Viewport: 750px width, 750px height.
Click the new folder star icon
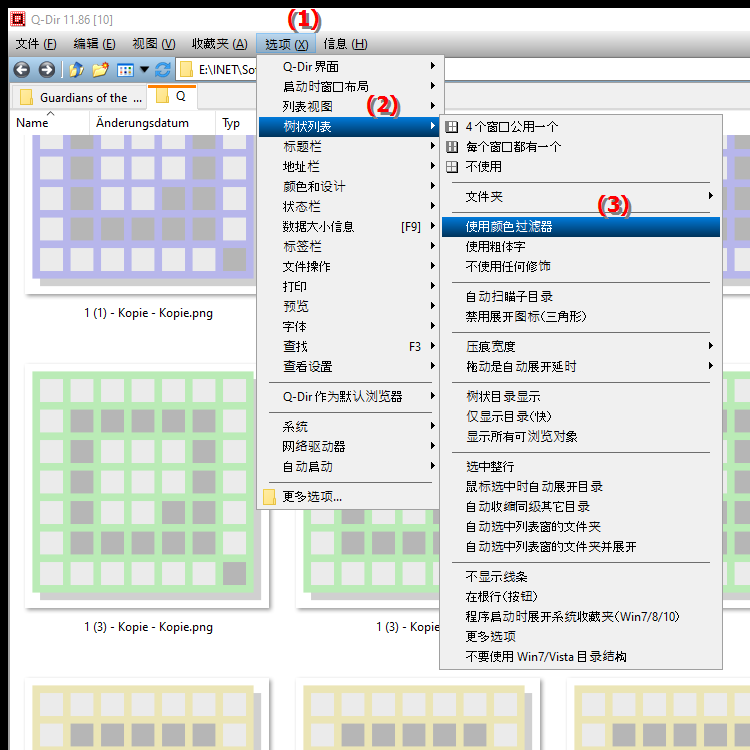(x=100, y=70)
